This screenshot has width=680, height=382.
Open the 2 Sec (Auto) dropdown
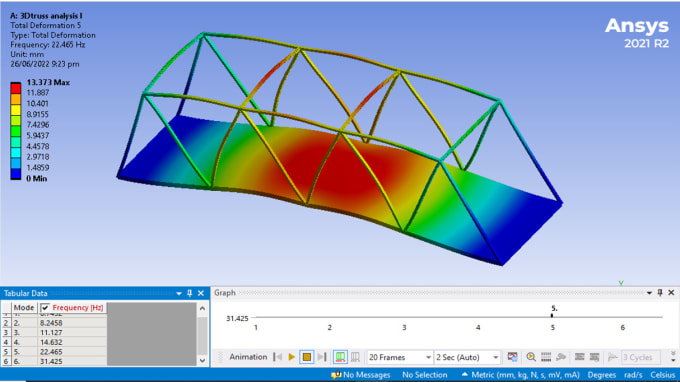467,357
